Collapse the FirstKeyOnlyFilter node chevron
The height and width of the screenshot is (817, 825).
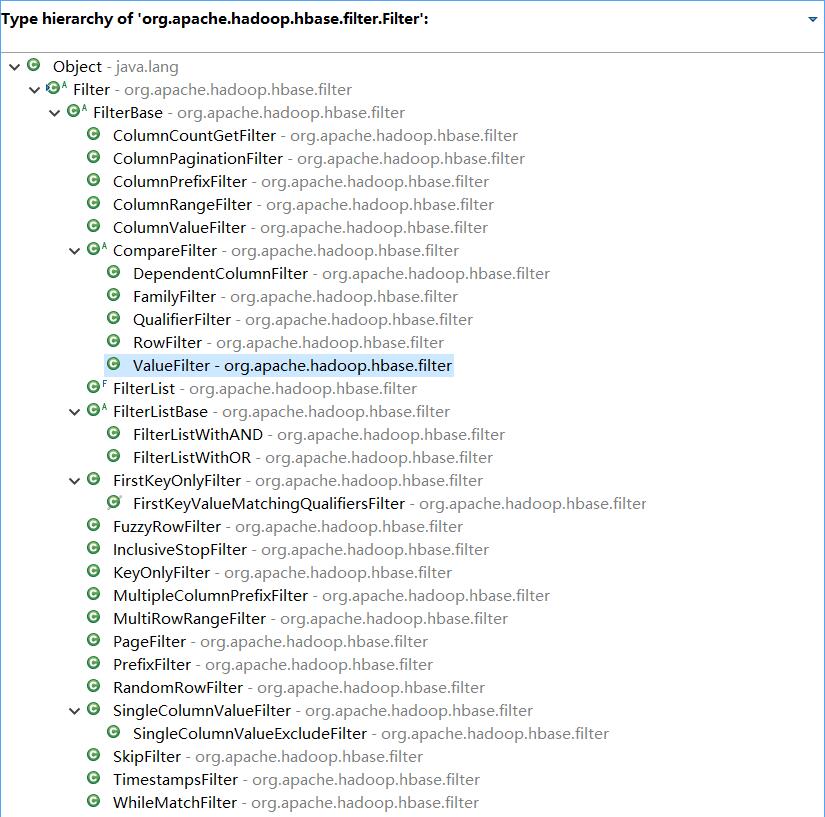(x=75, y=481)
